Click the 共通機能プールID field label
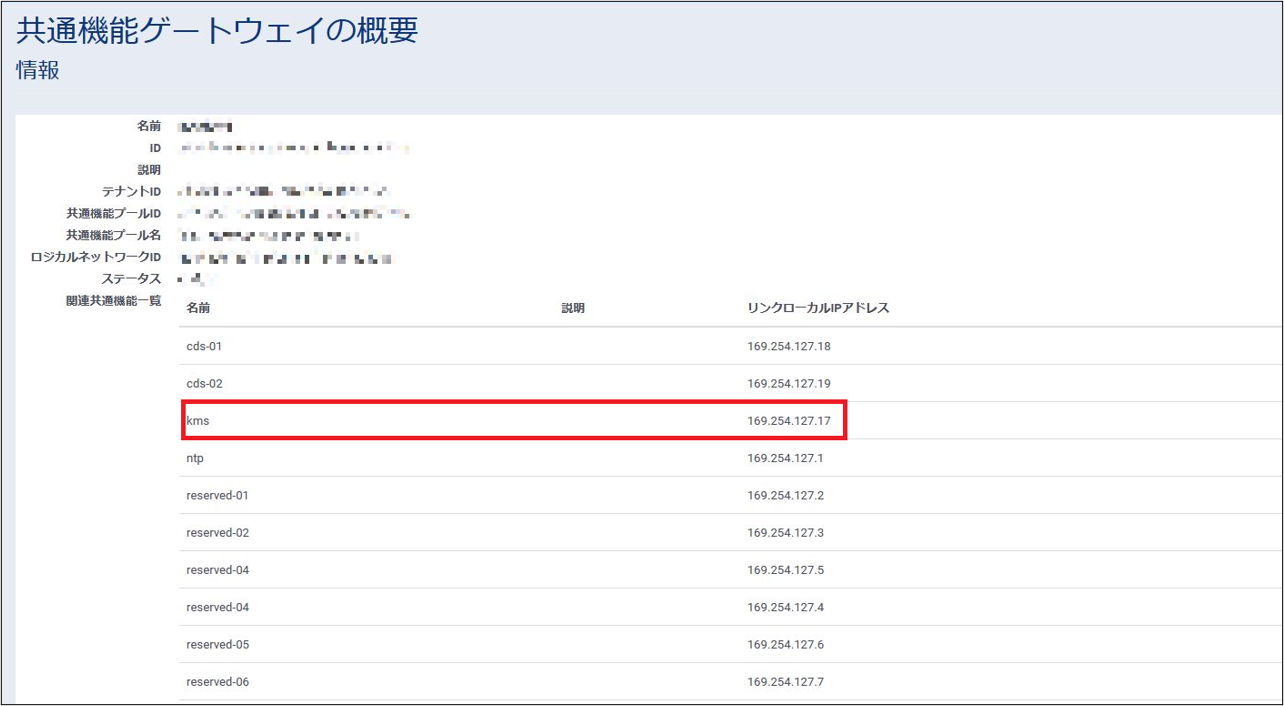Viewport: 1284px width, 706px height. [x=114, y=214]
